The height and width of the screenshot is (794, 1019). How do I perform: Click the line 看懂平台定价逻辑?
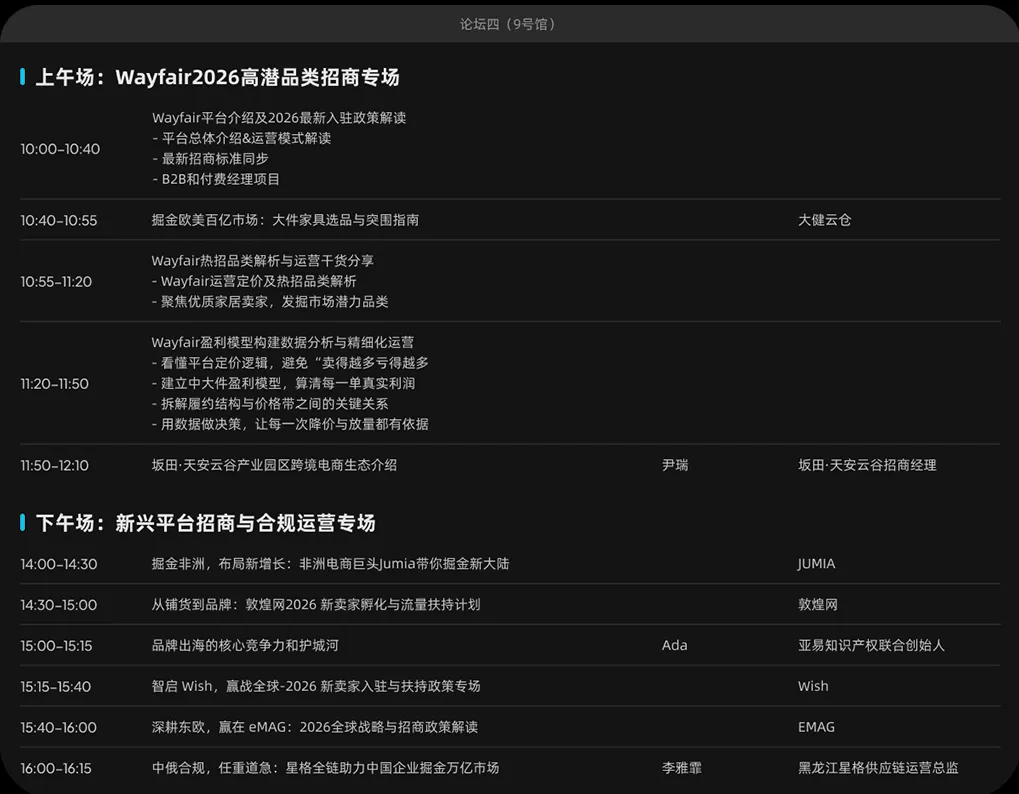[x=290, y=363]
